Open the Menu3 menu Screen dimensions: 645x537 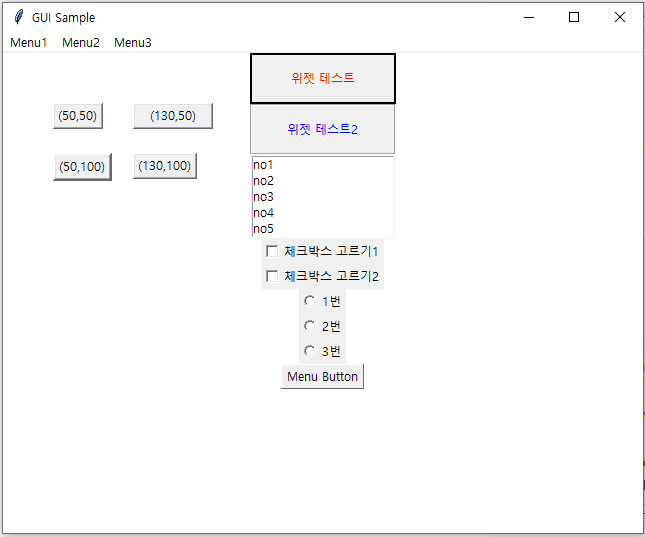tap(132, 42)
